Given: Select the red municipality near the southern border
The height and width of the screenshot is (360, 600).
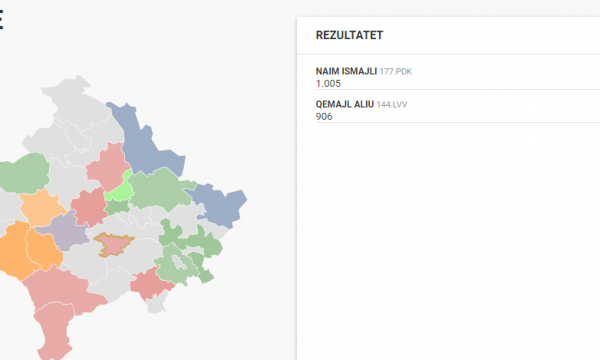Looking at the screenshot, I should pyautogui.click(x=150, y=284).
